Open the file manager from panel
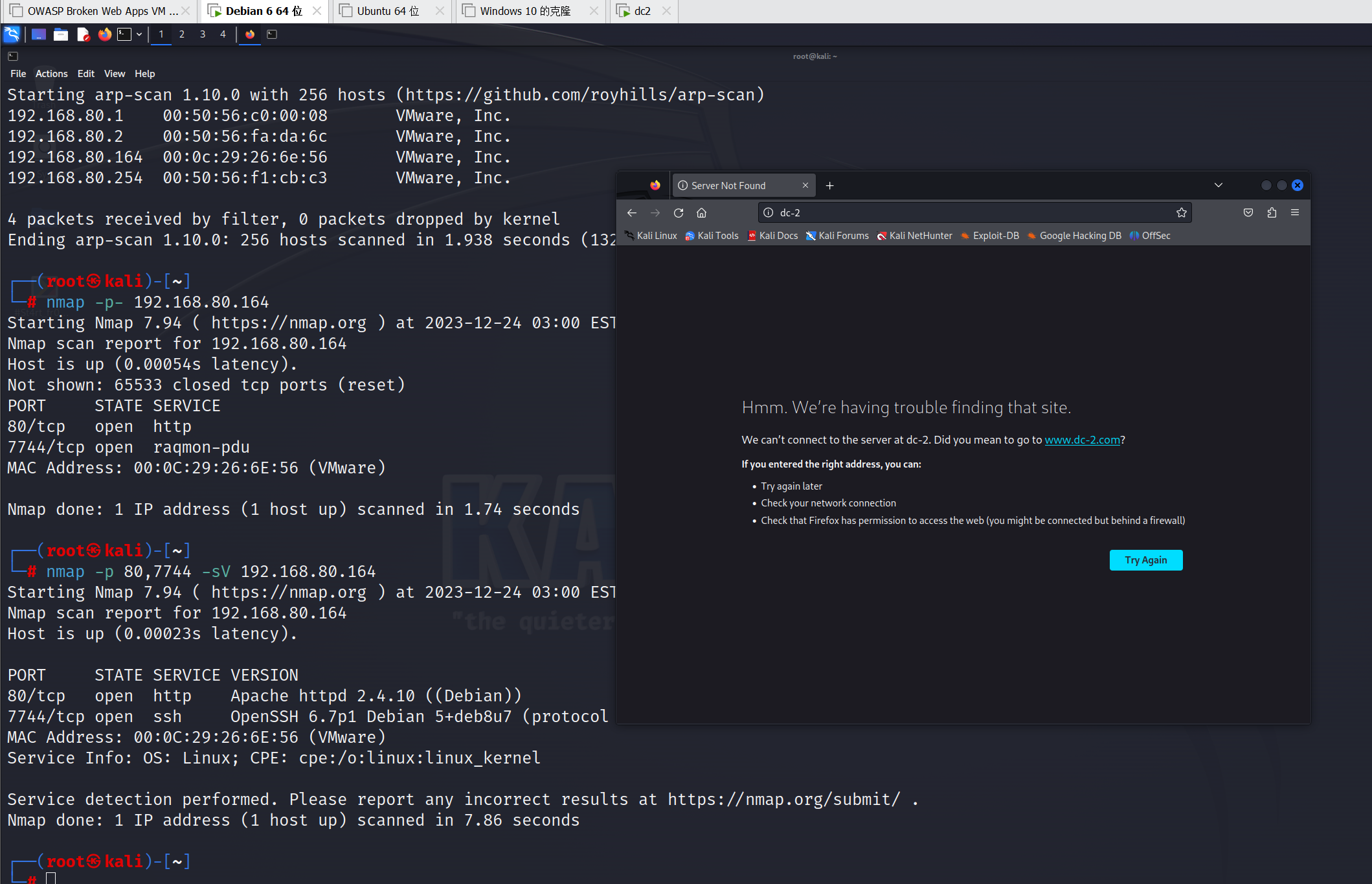 (x=61, y=34)
